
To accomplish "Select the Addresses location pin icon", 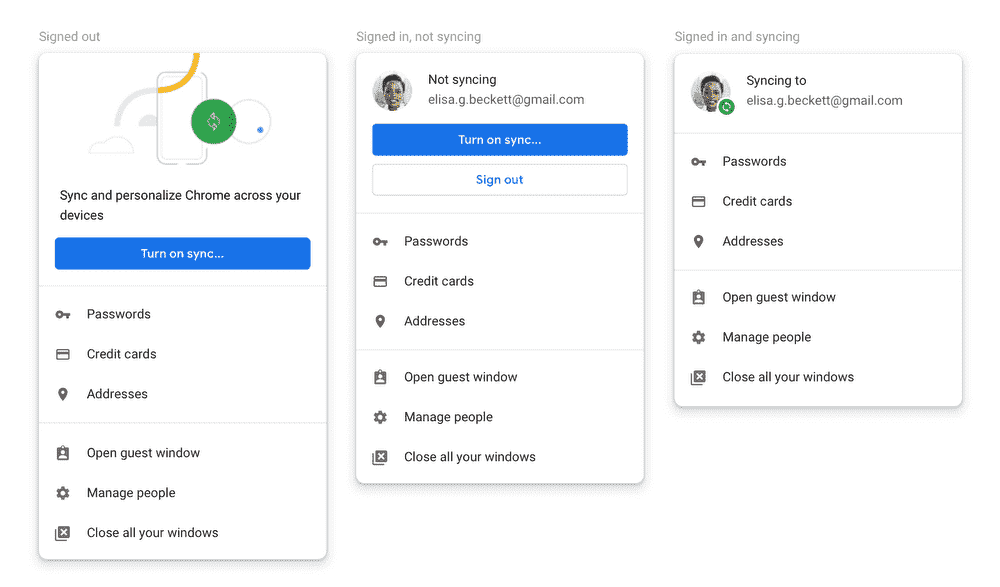I will (x=63, y=394).
